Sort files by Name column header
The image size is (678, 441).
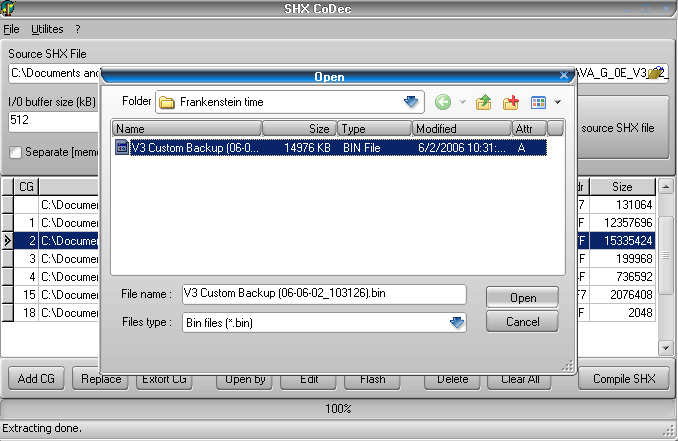pos(187,128)
